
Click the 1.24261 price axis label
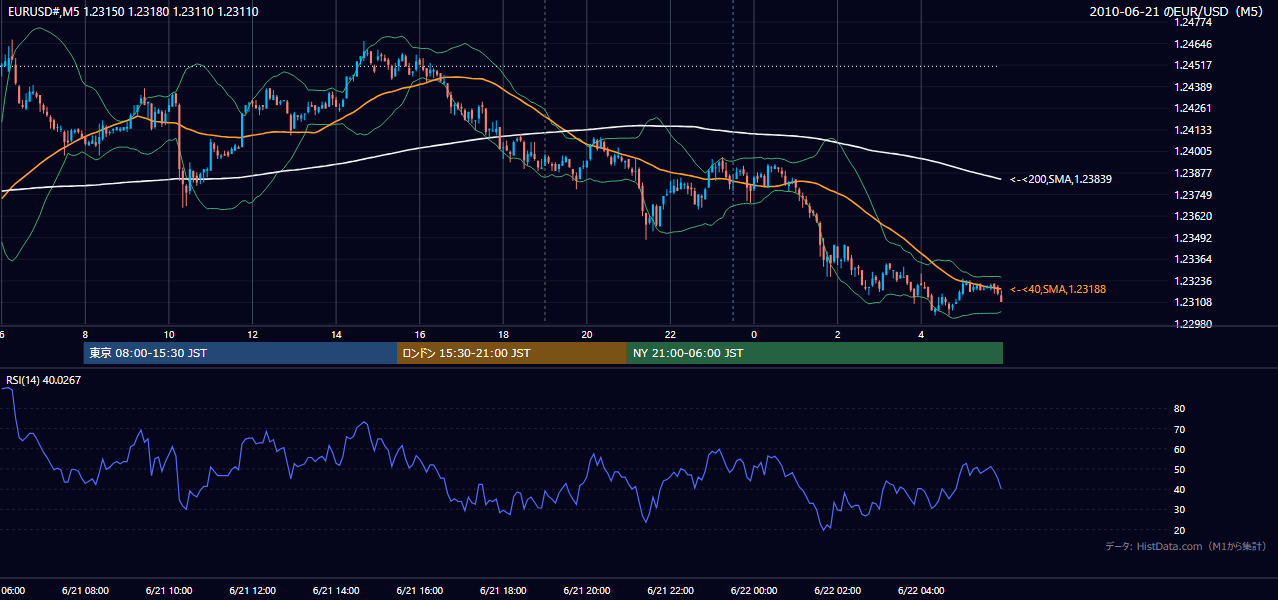[1193, 108]
